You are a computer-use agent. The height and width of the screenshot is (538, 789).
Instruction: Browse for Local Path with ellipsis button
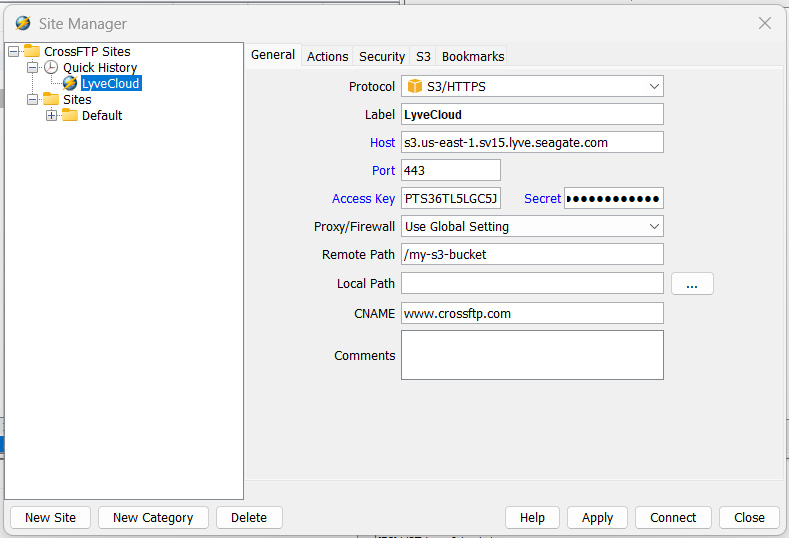click(692, 284)
